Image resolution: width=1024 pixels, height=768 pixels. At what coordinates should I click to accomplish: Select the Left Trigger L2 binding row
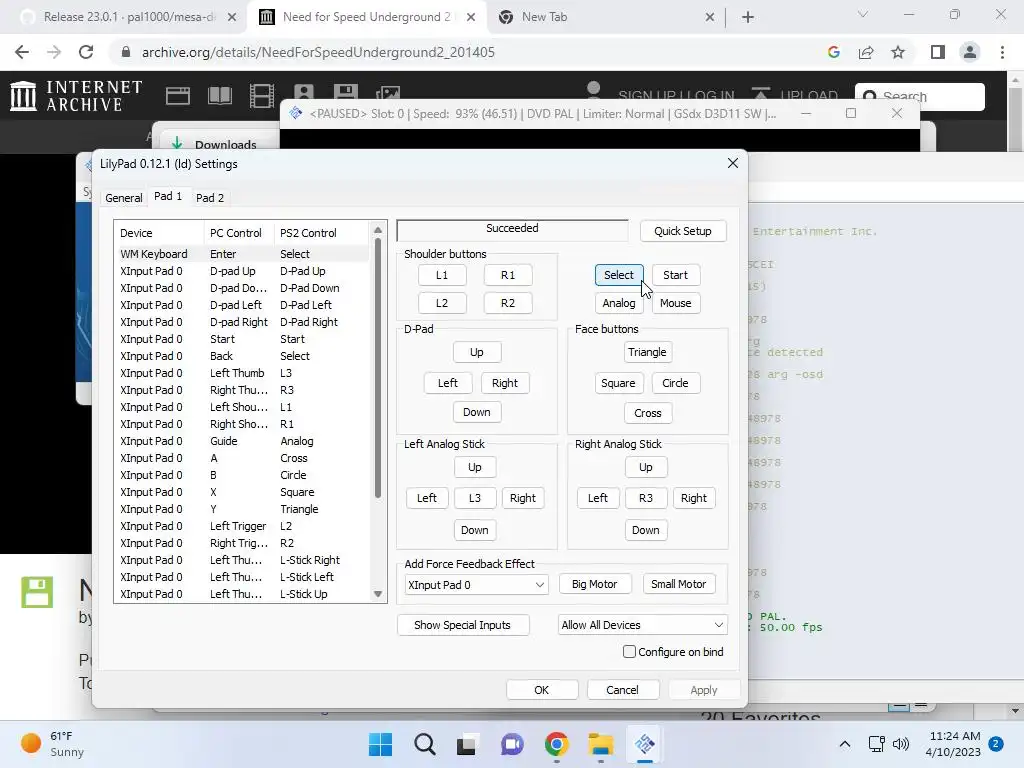click(x=242, y=526)
